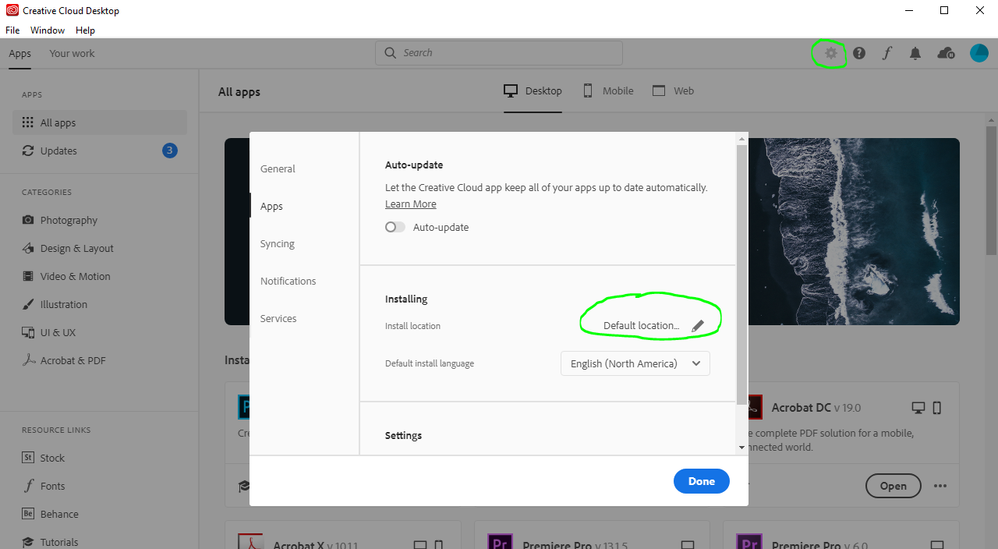998x549 pixels.
Task: Toggle the Auto-update switch
Action: coord(395,227)
